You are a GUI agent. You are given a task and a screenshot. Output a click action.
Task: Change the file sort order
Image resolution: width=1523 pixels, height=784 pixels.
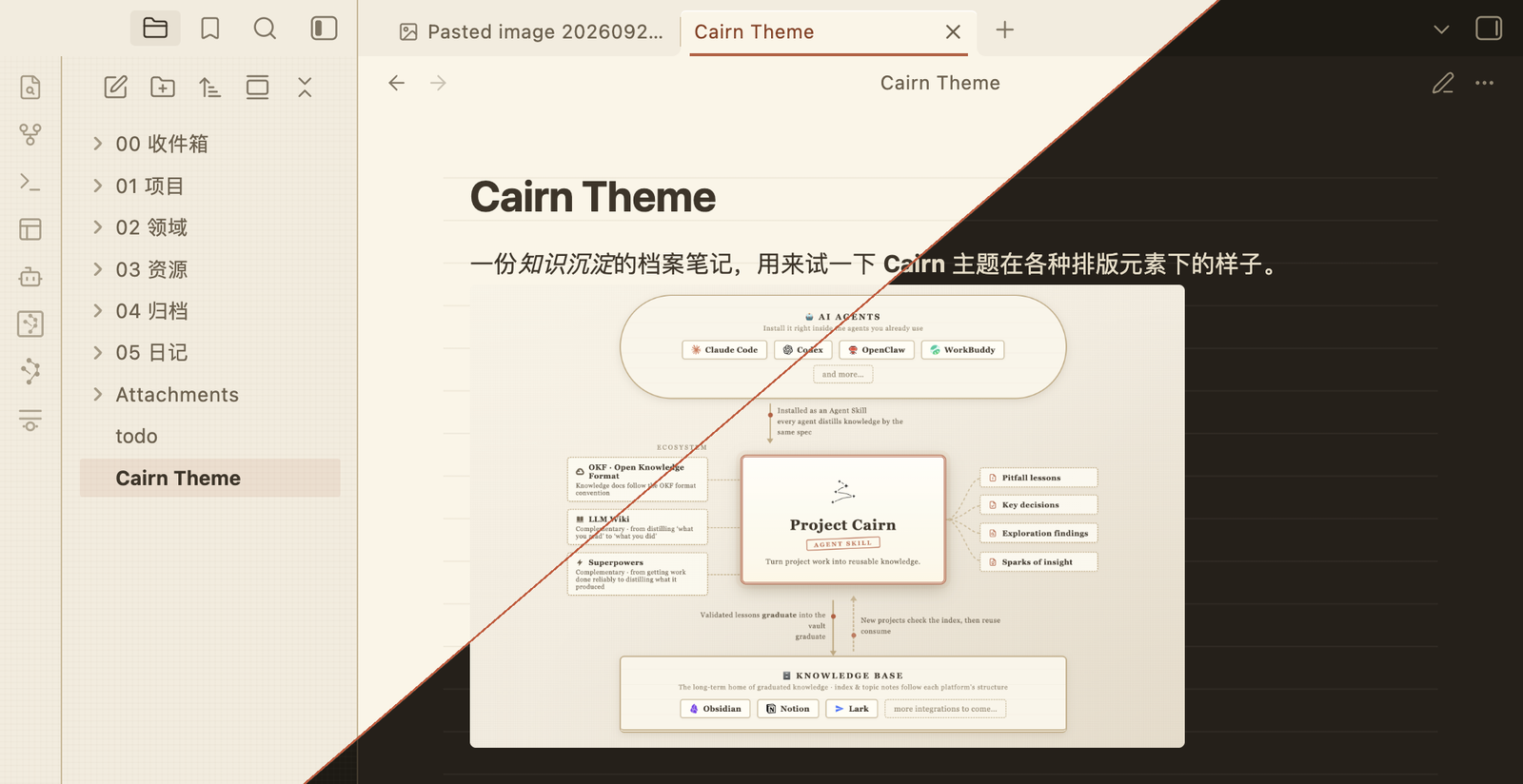point(209,88)
